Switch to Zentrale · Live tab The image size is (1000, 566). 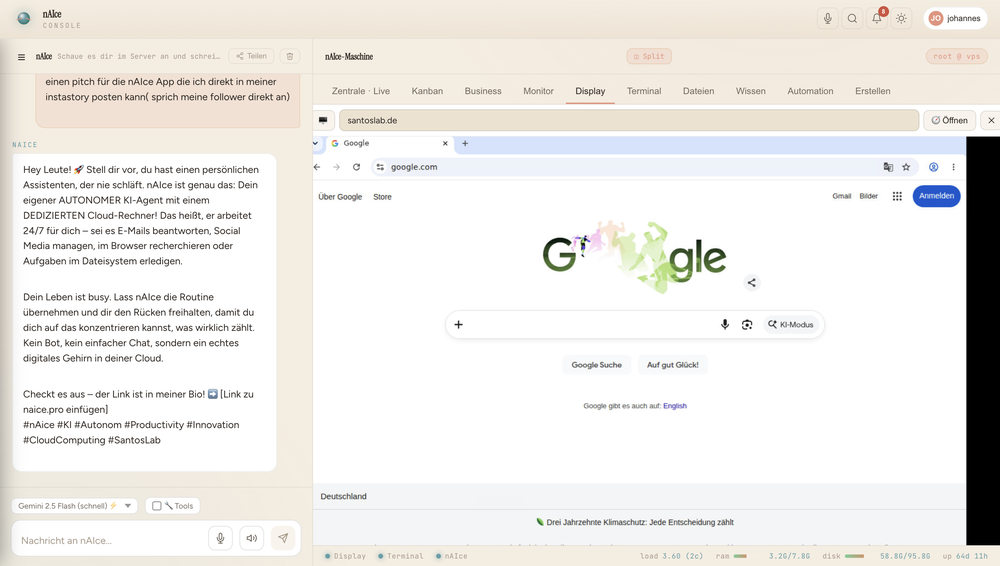click(360, 91)
